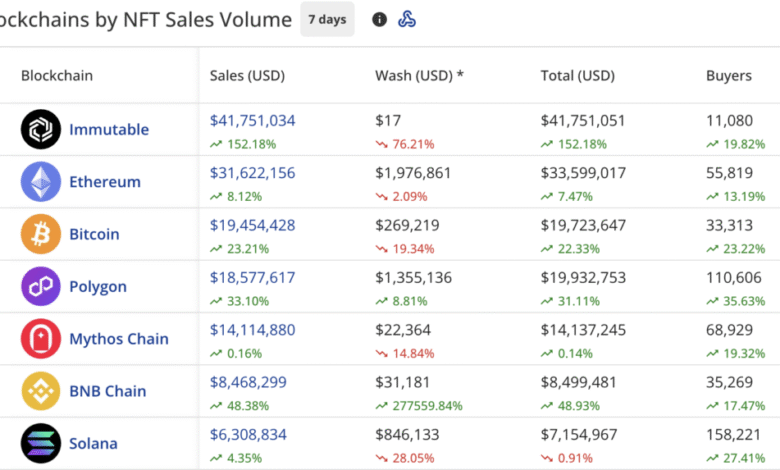Sort by the Buyers column header
The height and width of the screenshot is (470, 780).
pos(729,76)
